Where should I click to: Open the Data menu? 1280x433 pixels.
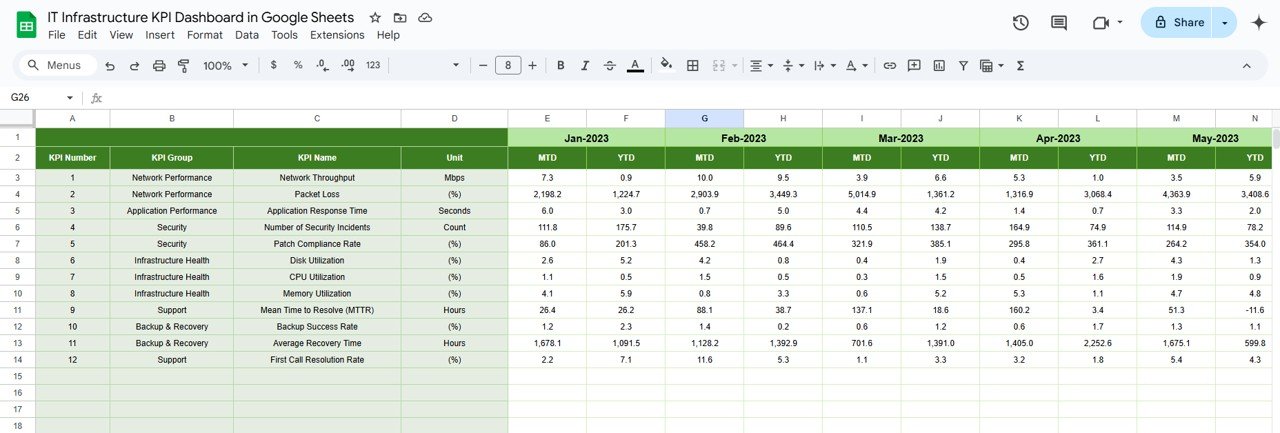(247, 35)
